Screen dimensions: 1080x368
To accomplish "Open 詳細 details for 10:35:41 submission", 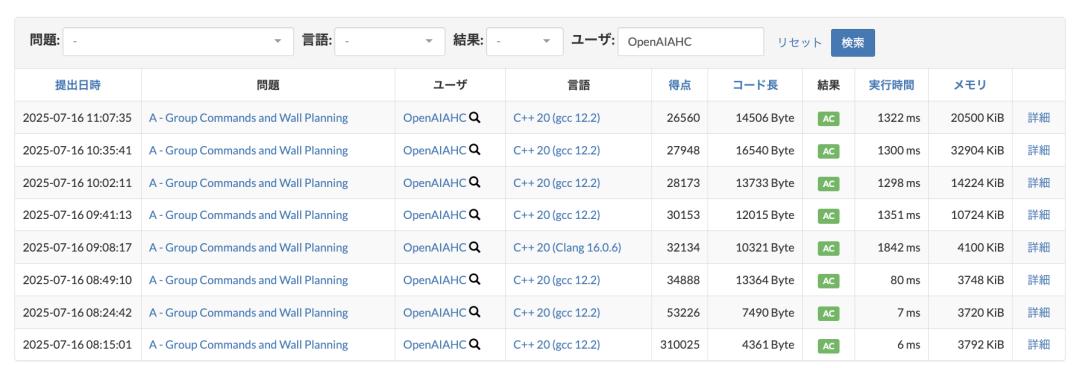I will [x=1039, y=150].
